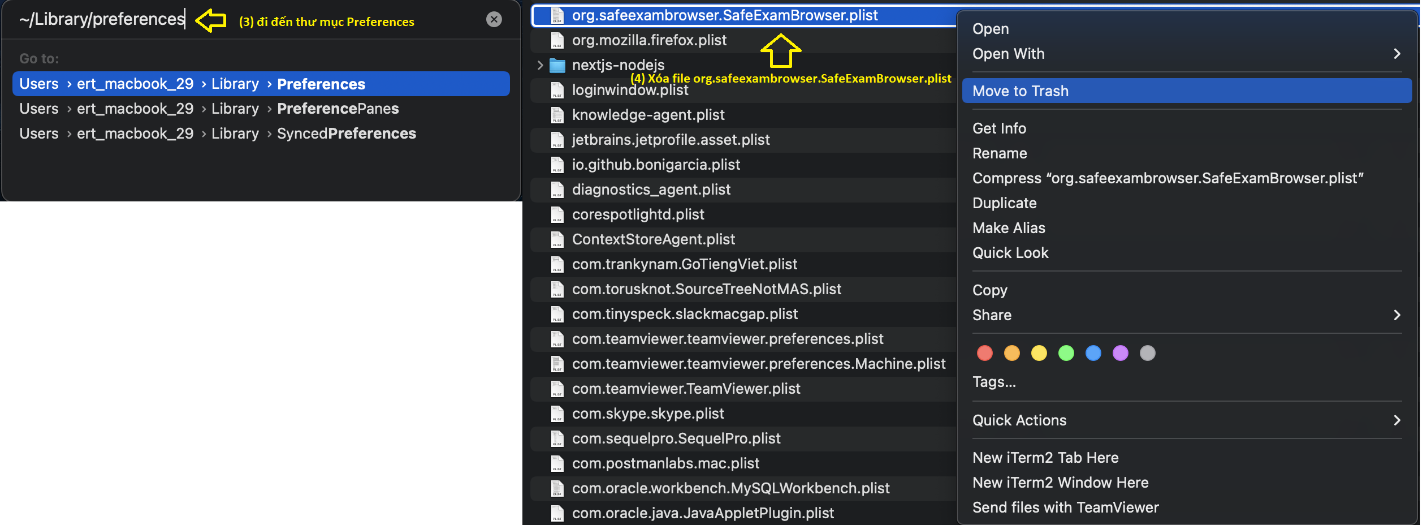
Task: Apply the red color tag
Action: click(985, 353)
